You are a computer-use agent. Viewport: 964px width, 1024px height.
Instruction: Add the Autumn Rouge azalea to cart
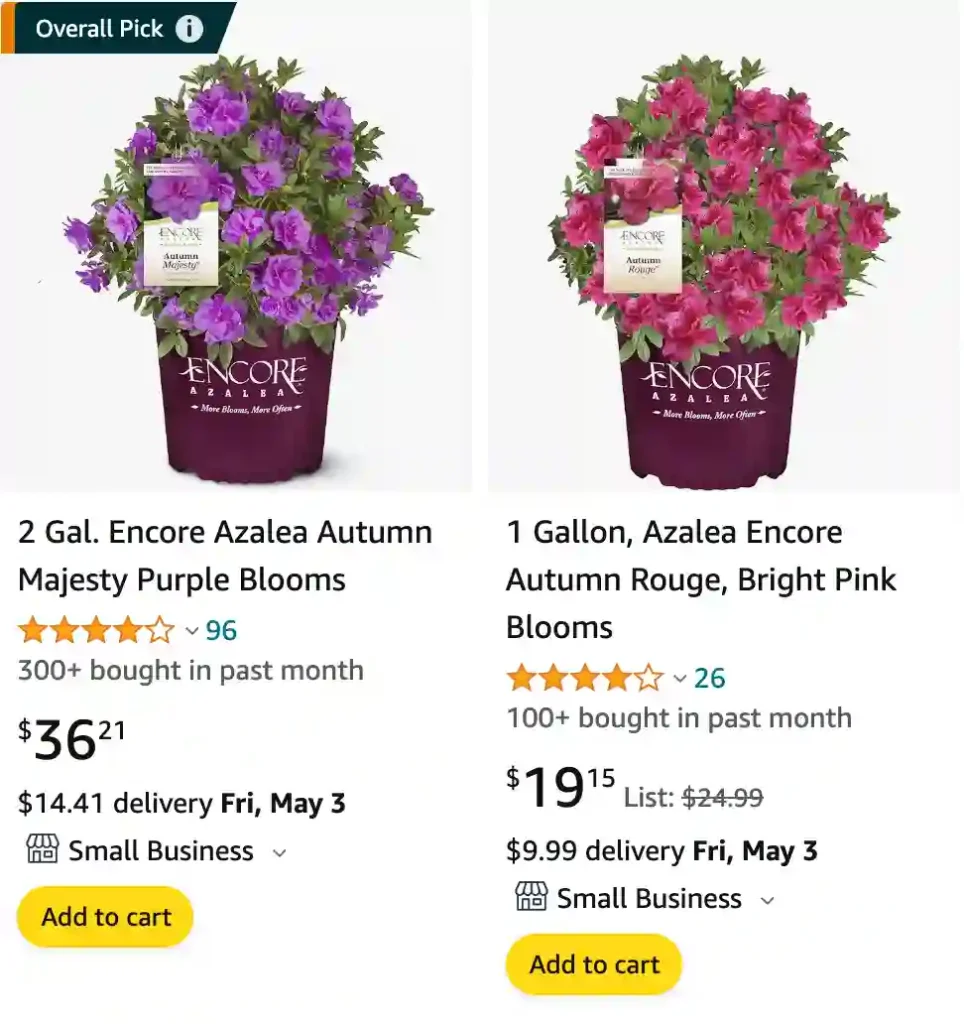(594, 964)
